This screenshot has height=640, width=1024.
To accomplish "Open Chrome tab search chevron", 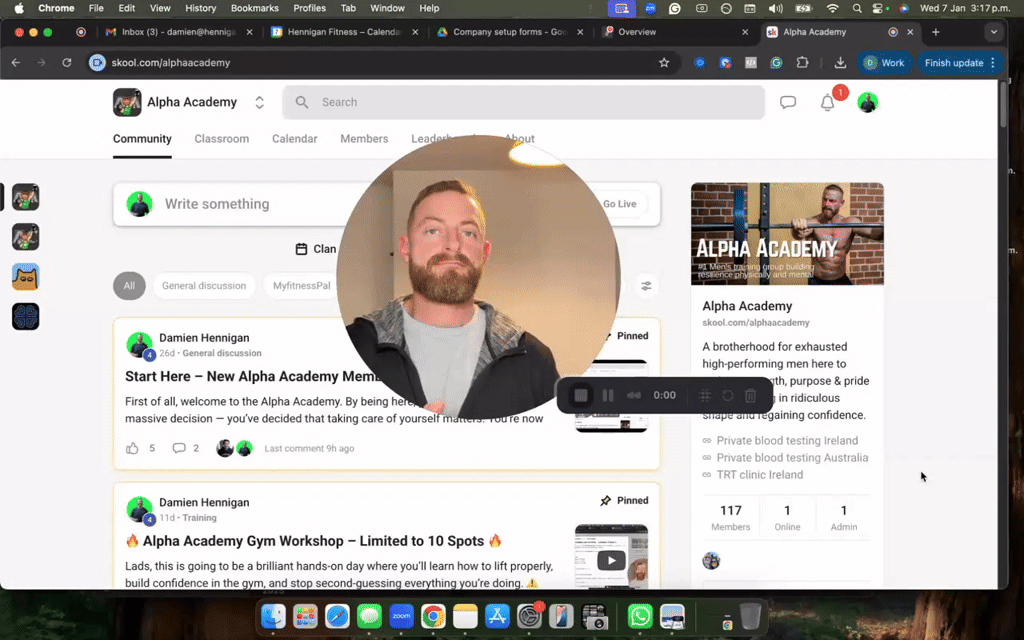I will coord(993,32).
